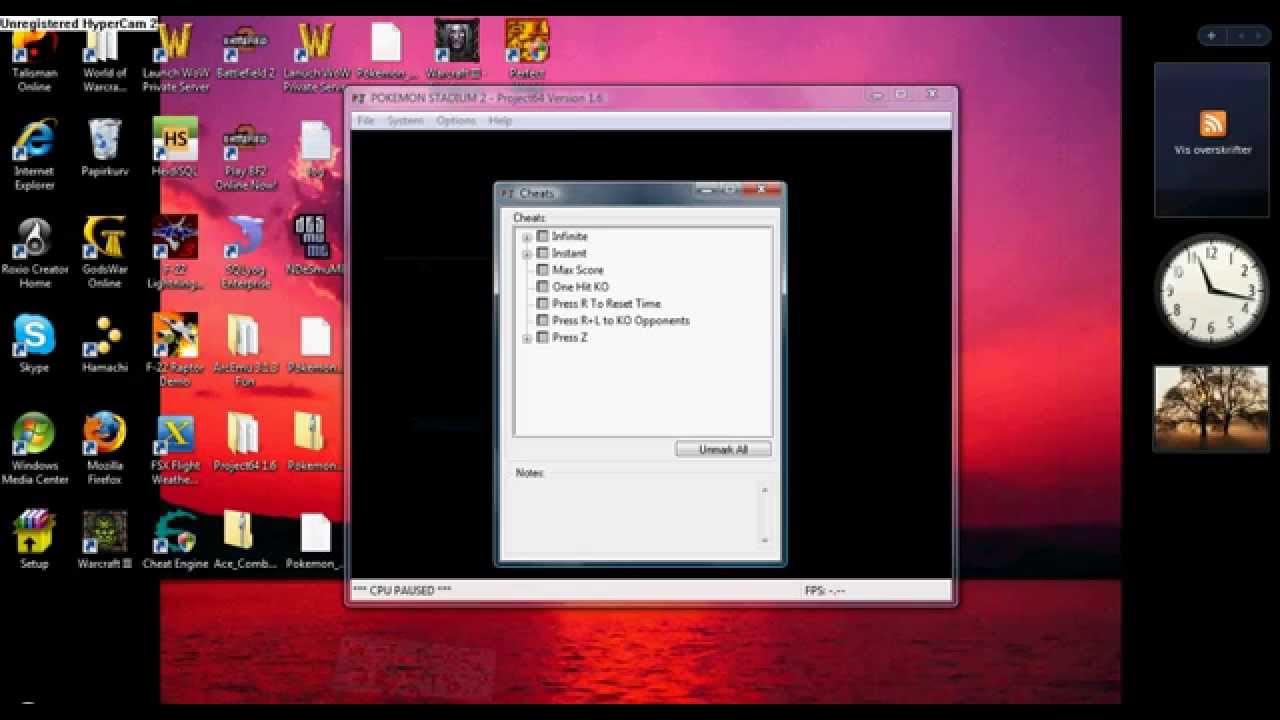The image size is (1280, 720).
Task: Select the Mozilla Firefox desktop icon
Action: (x=104, y=450)
